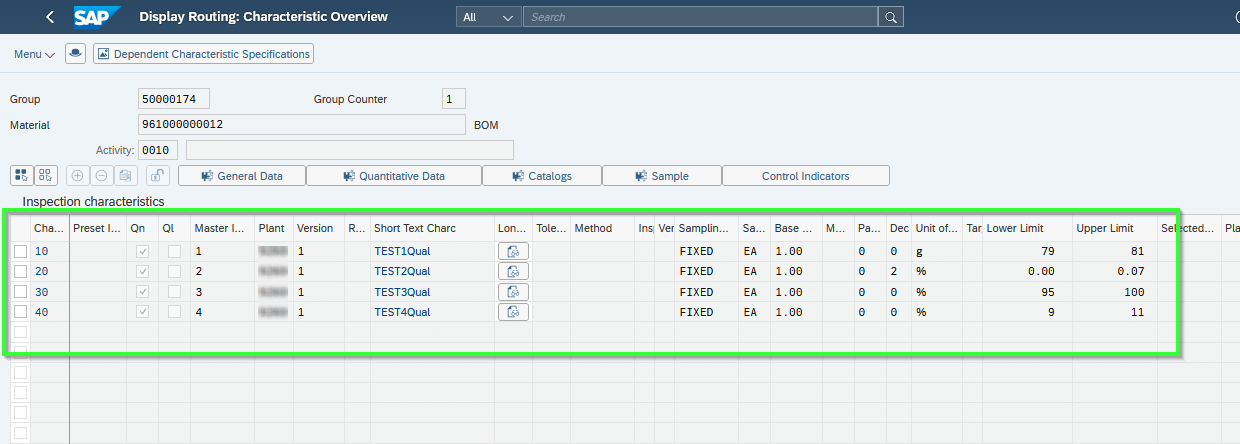Click the Group Counter field
This screenshot has width=1240, height=444.
click(x=454, y=99)
